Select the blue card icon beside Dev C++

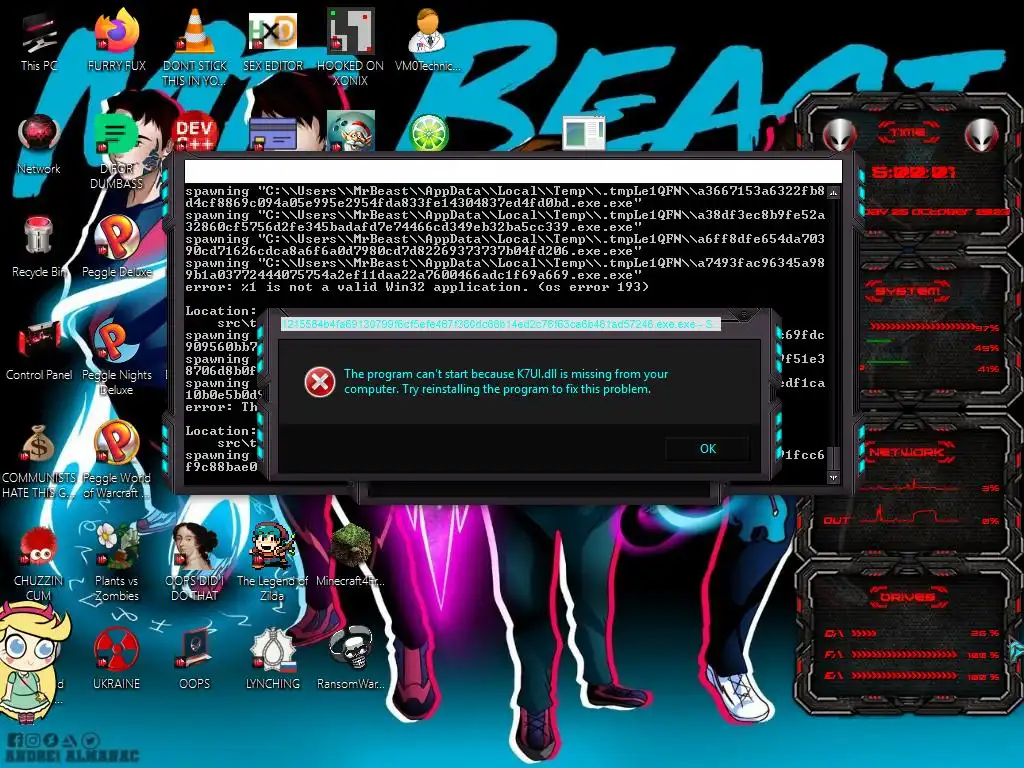273,134
